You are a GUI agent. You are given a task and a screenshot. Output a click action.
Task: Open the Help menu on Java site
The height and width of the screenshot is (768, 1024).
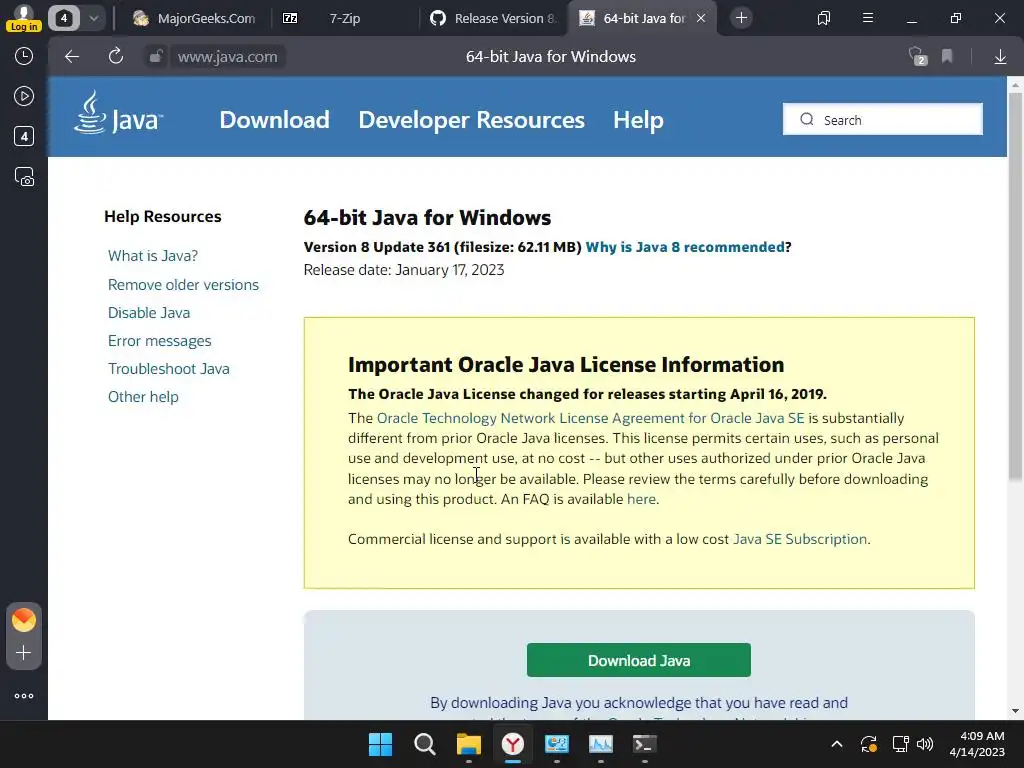(x=638, y=120)
